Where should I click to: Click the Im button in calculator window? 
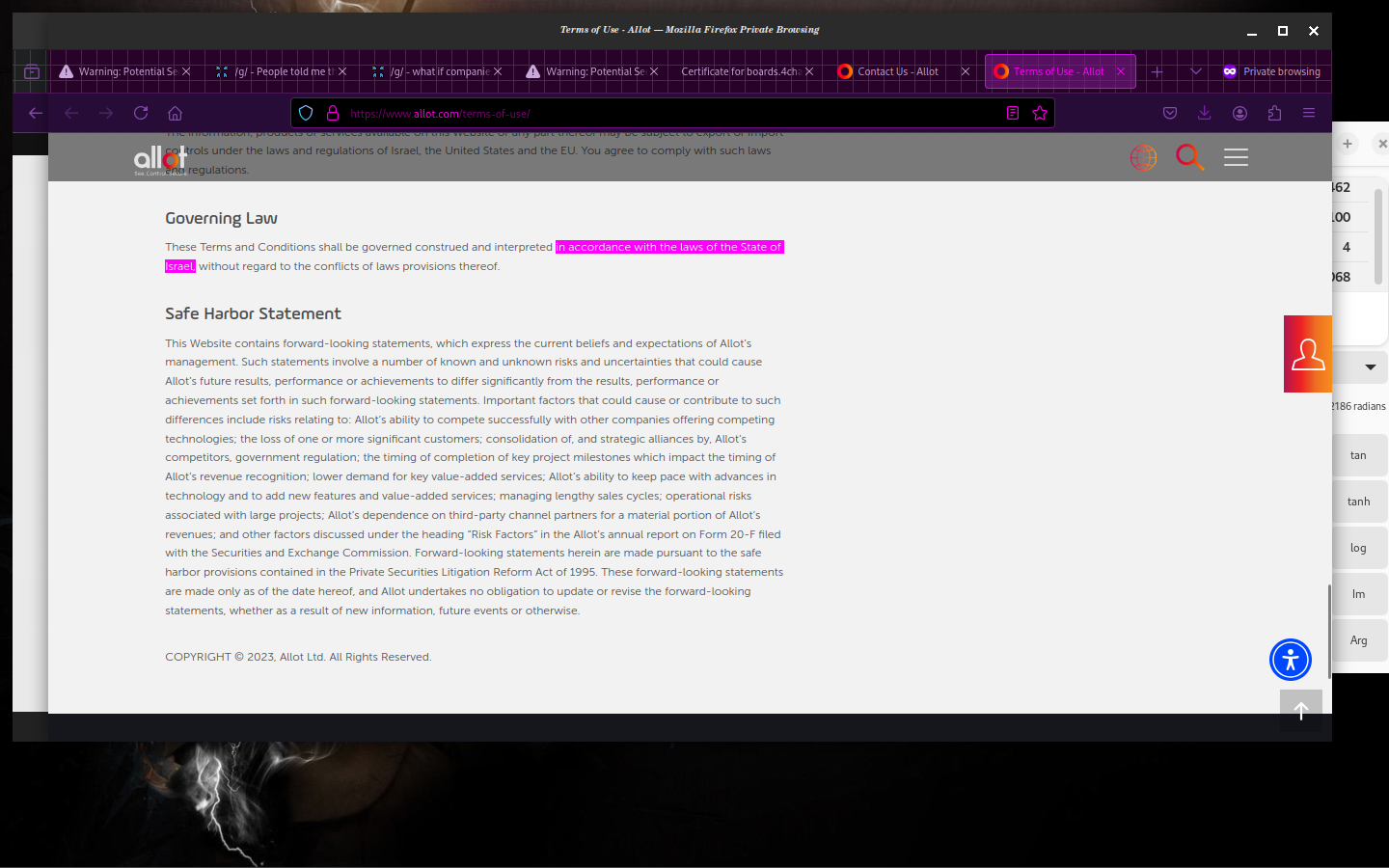click(x=1358, y=594)
